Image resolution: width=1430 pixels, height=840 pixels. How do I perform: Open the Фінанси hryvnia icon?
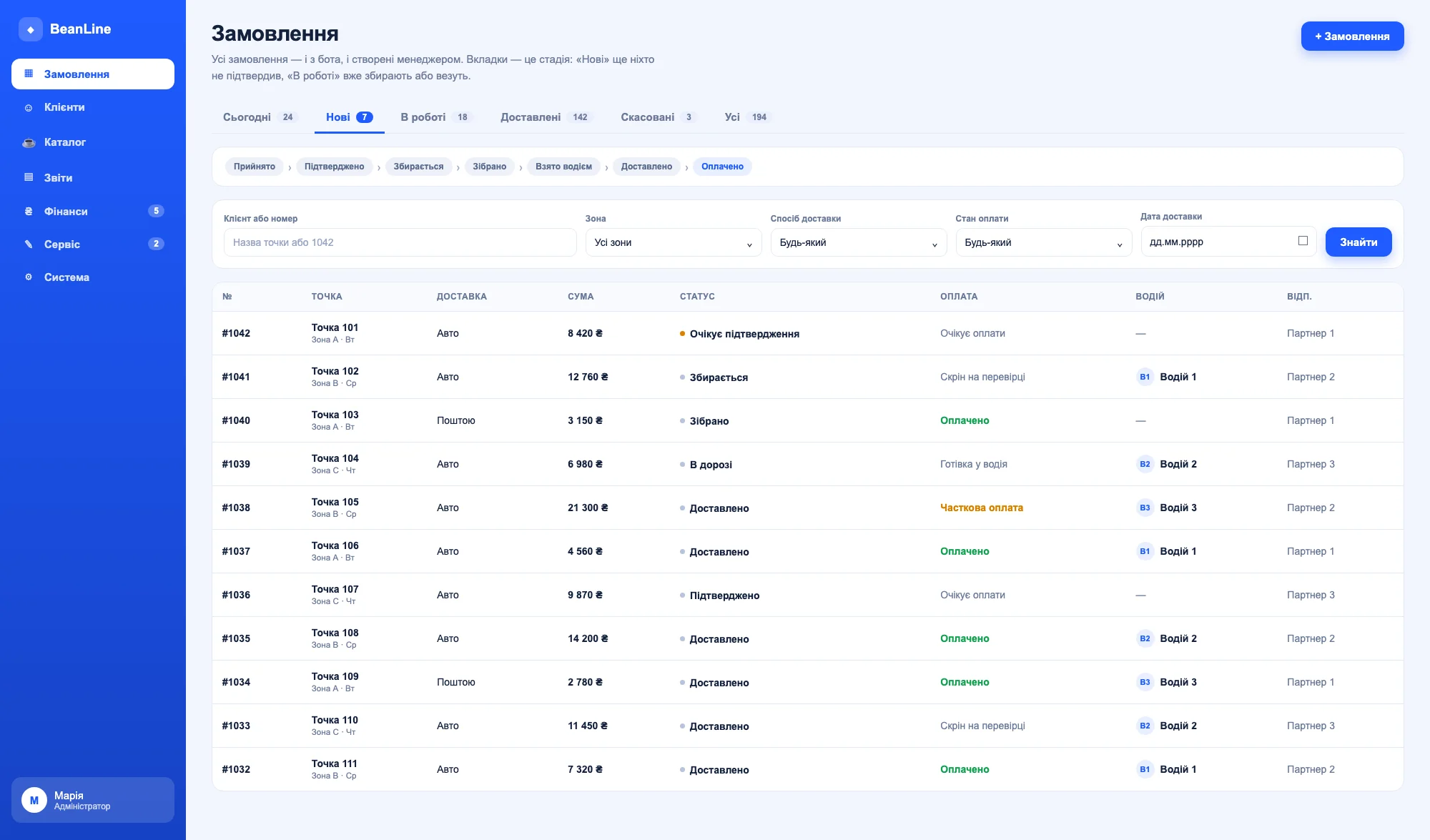[x=29, y=212]
